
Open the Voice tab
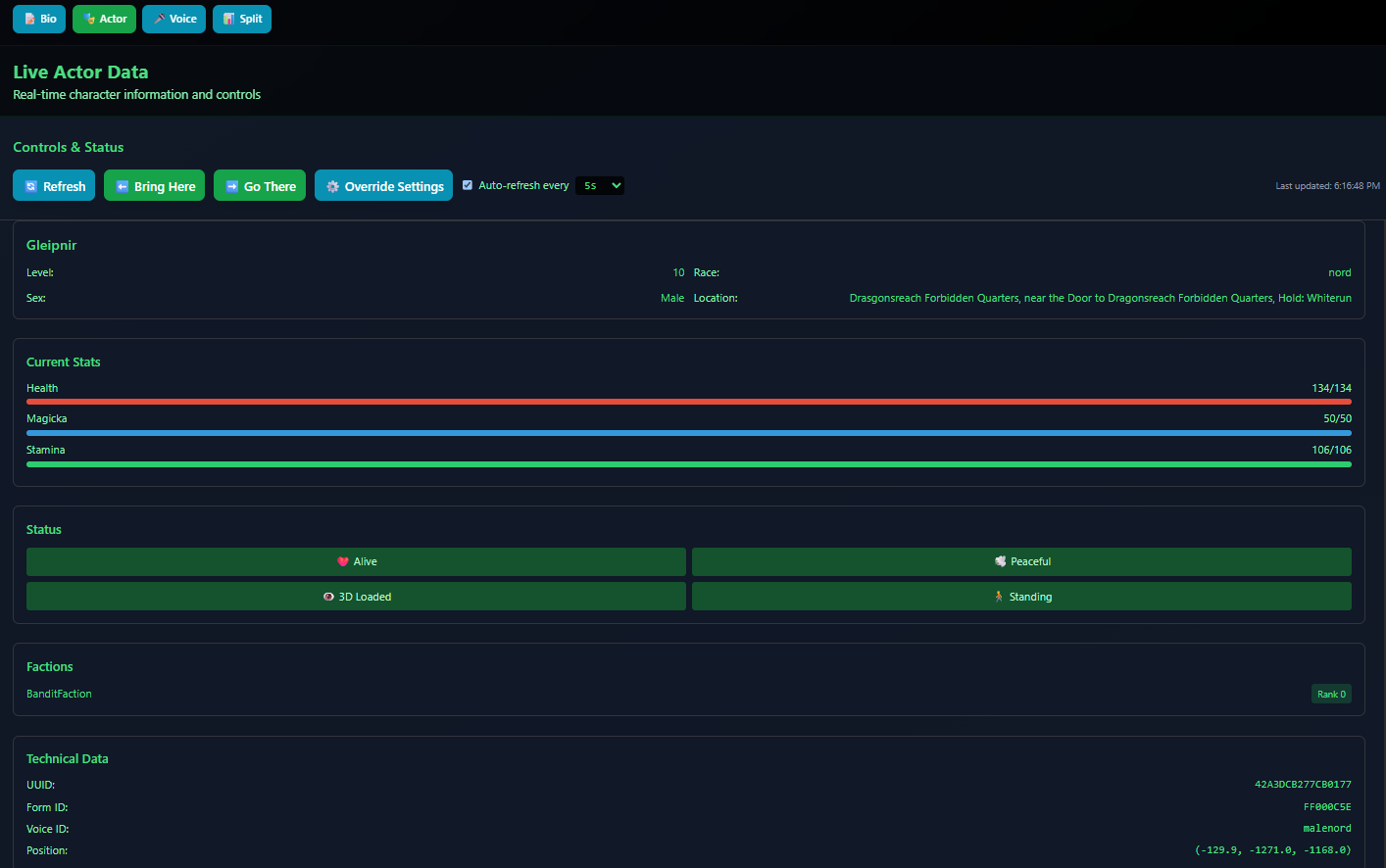point(173,19)
